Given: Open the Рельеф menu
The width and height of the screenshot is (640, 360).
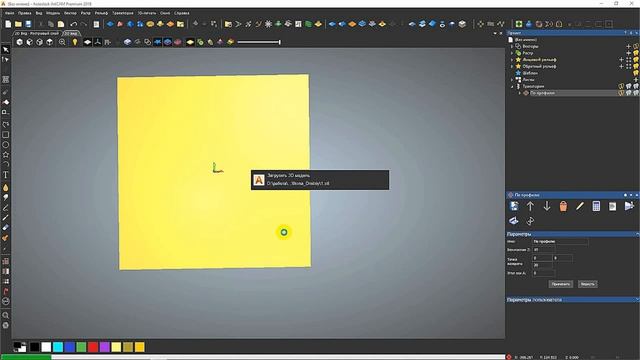Looking at the screenshot, I should [101, 13].
